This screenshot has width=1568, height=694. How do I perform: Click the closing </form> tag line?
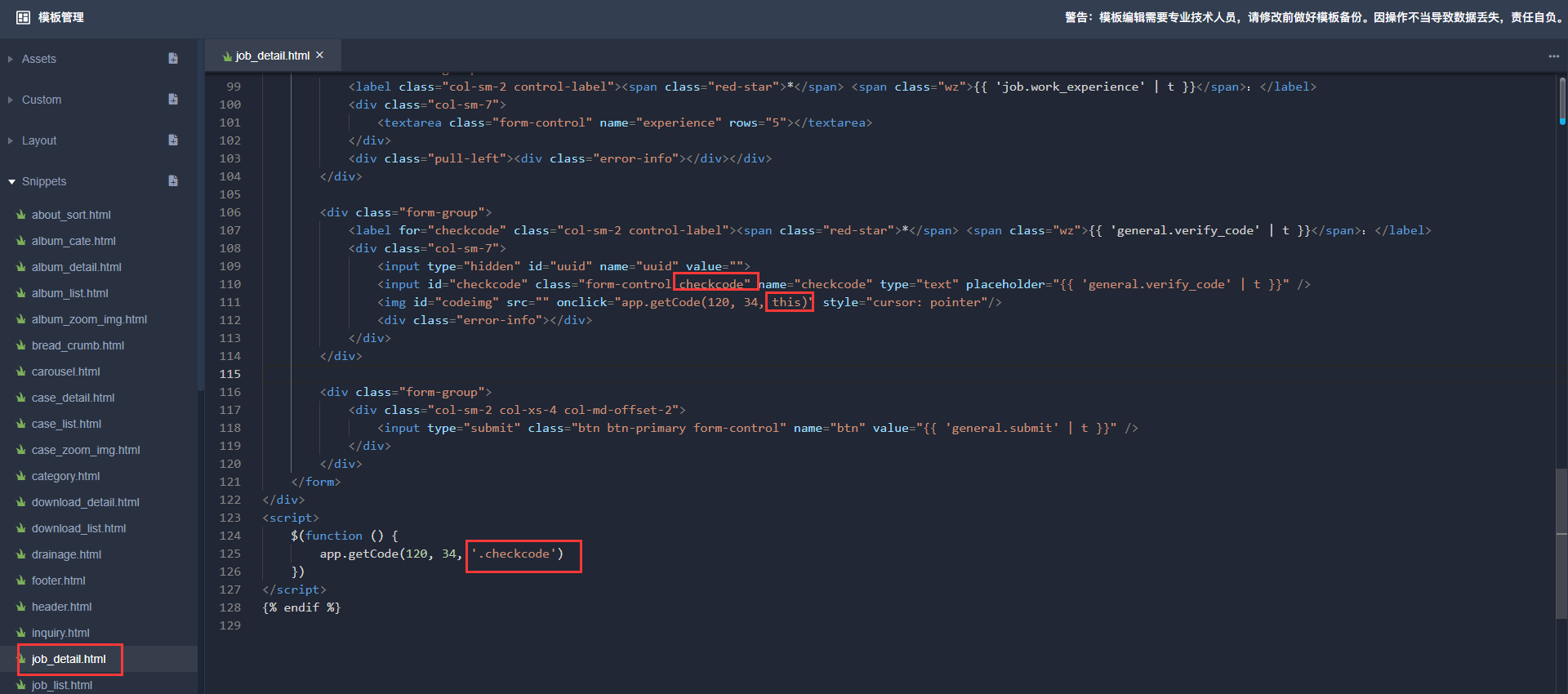click(x=315, y=482)
